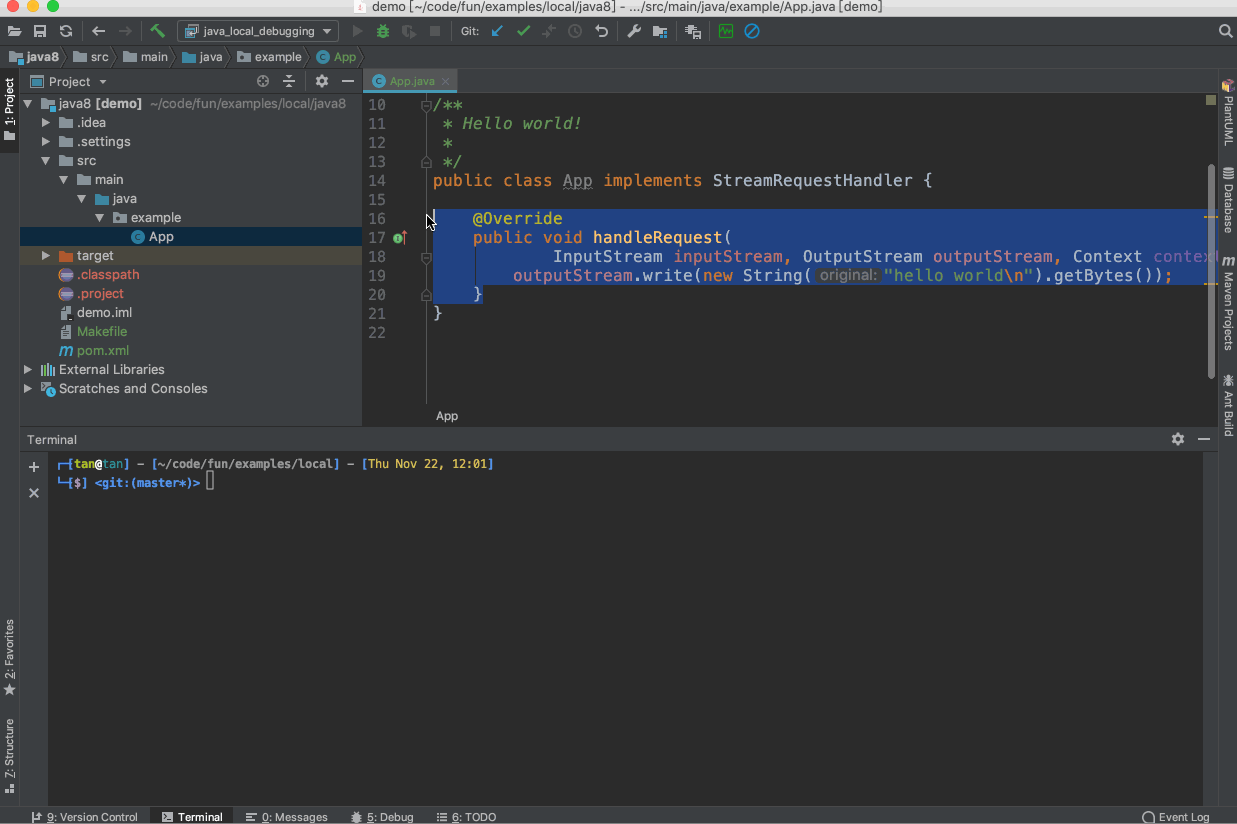This screenshot has height=824, width=1237.
Task: Click java8 in the navigation breadcrumb
Action: (33, 57)
